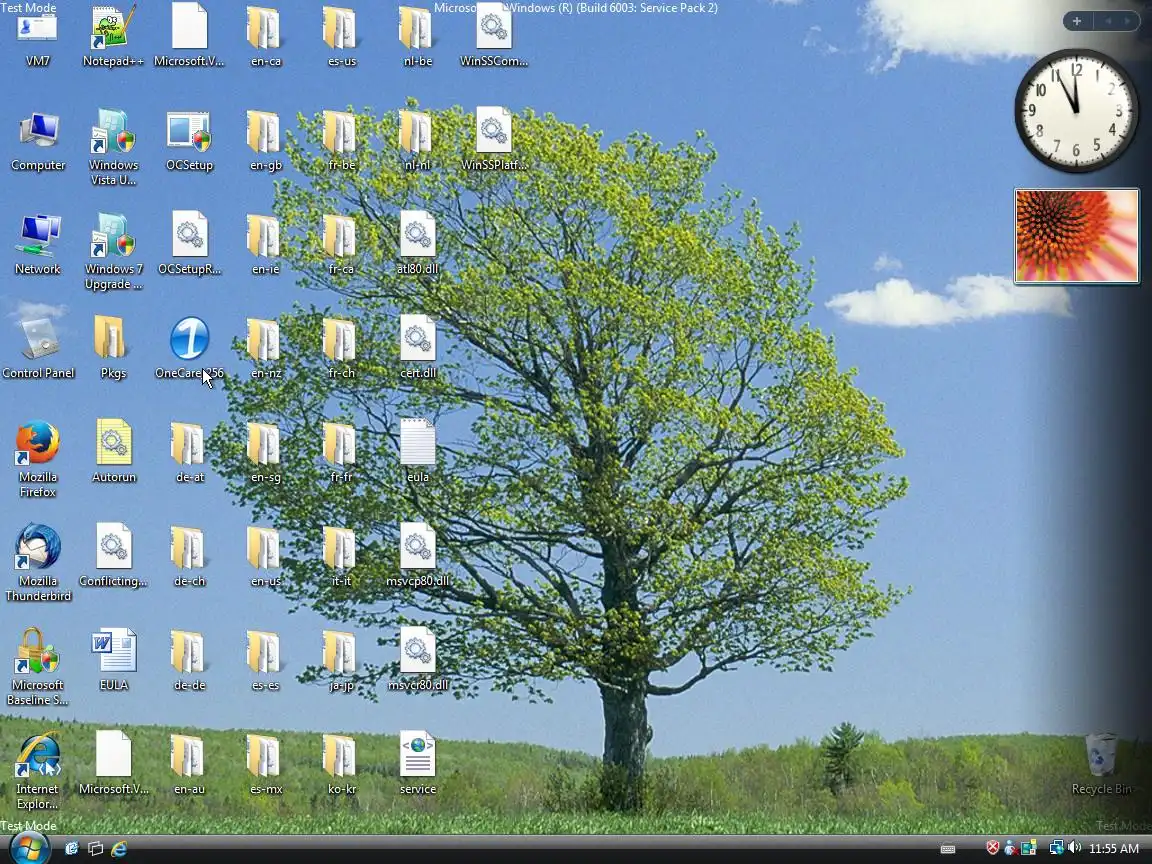
Task: Select the EULA Word document
Action: tap(113, 660)
